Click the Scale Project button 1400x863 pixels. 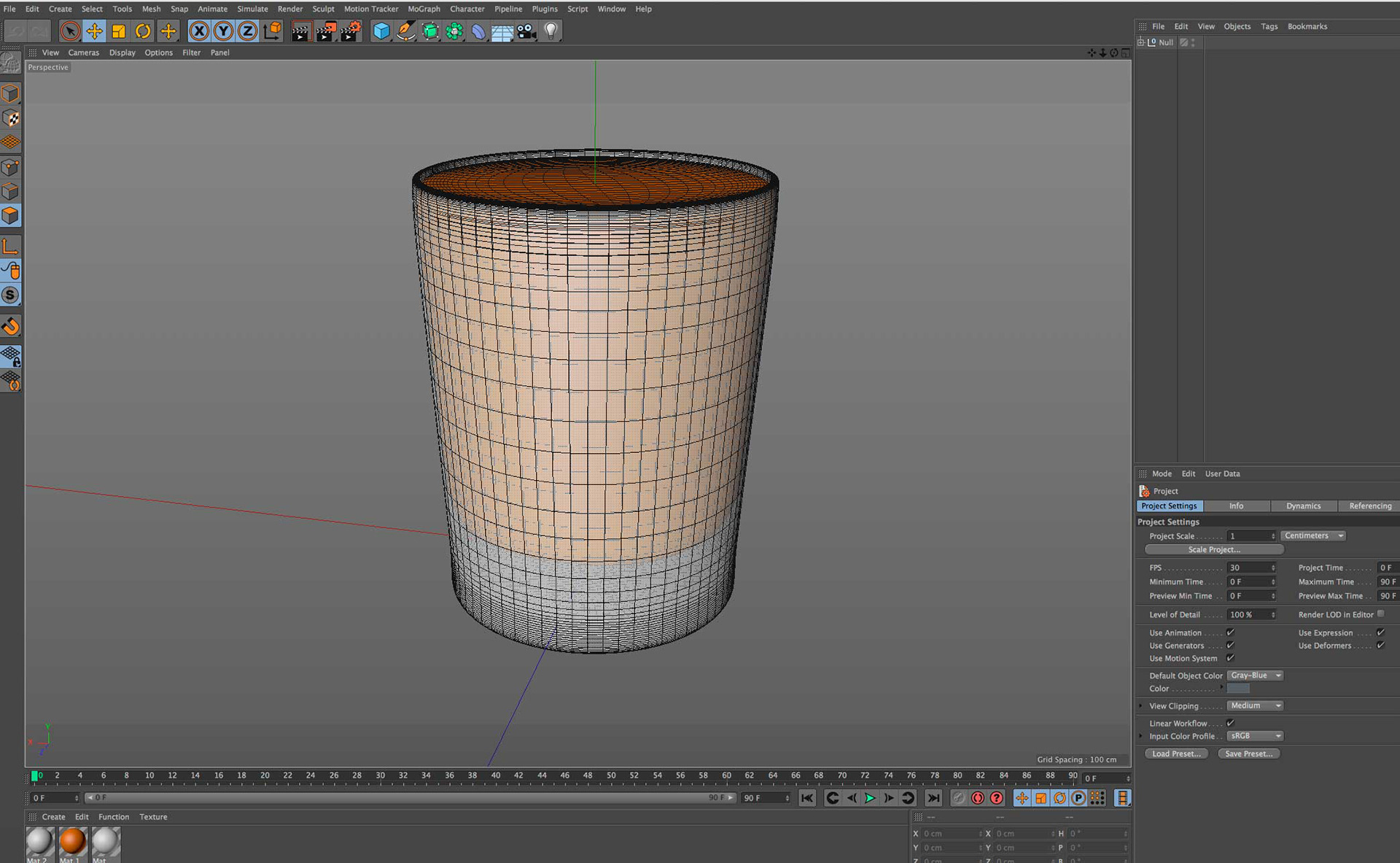[1213, 549]
